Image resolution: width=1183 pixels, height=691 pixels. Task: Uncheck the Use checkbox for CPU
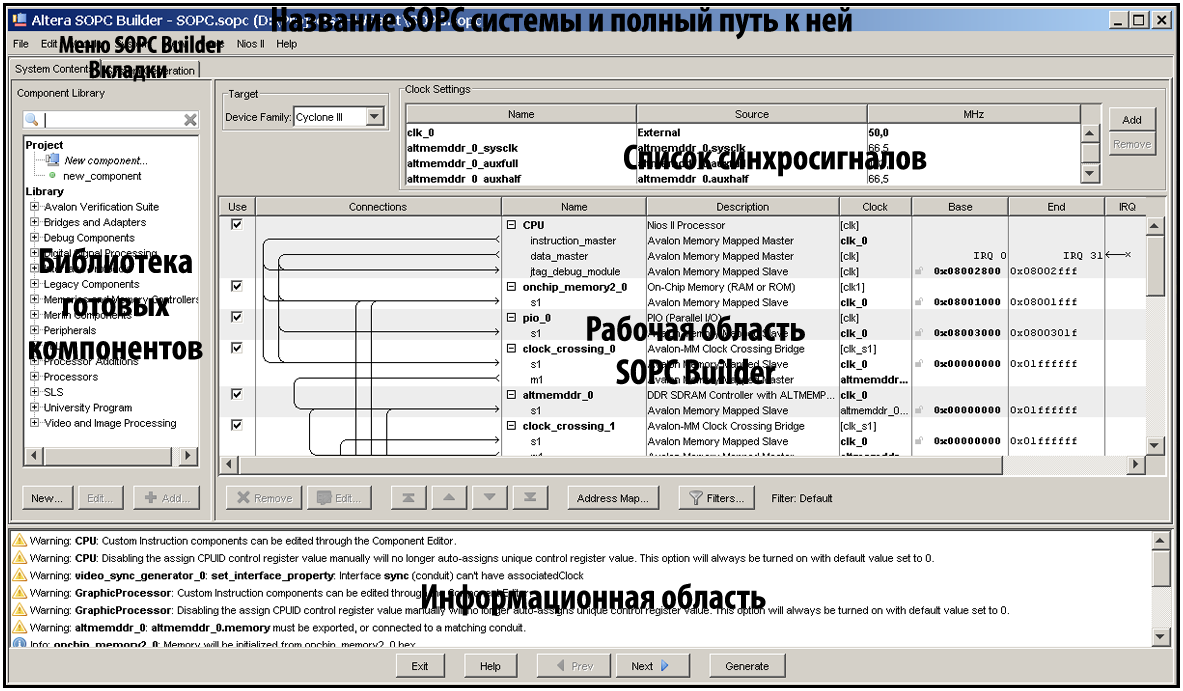[x=237, y=225]
